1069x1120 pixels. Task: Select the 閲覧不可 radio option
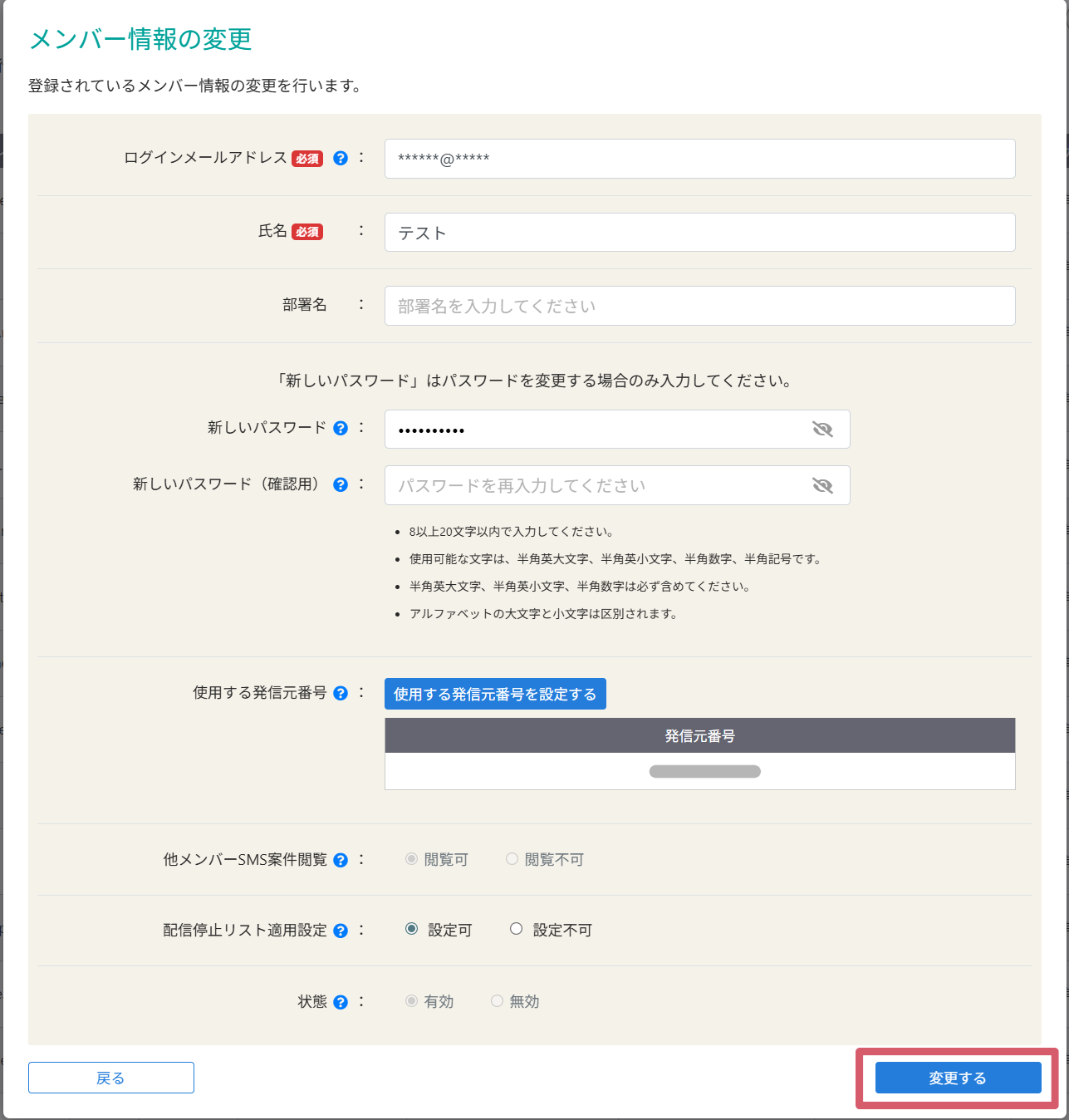tap(512, 859)
